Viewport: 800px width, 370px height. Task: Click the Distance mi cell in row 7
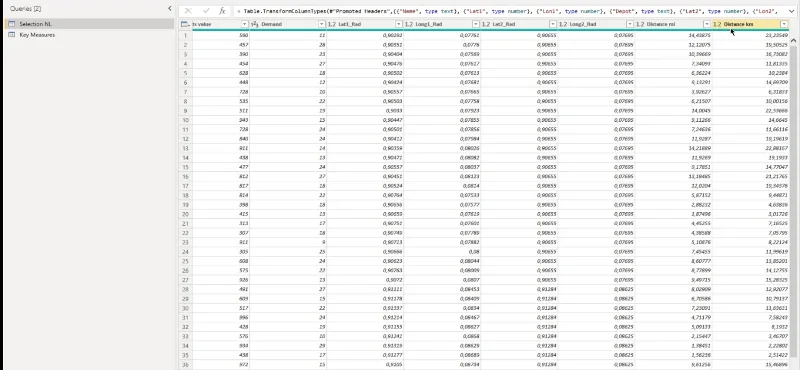coord(673,92)
